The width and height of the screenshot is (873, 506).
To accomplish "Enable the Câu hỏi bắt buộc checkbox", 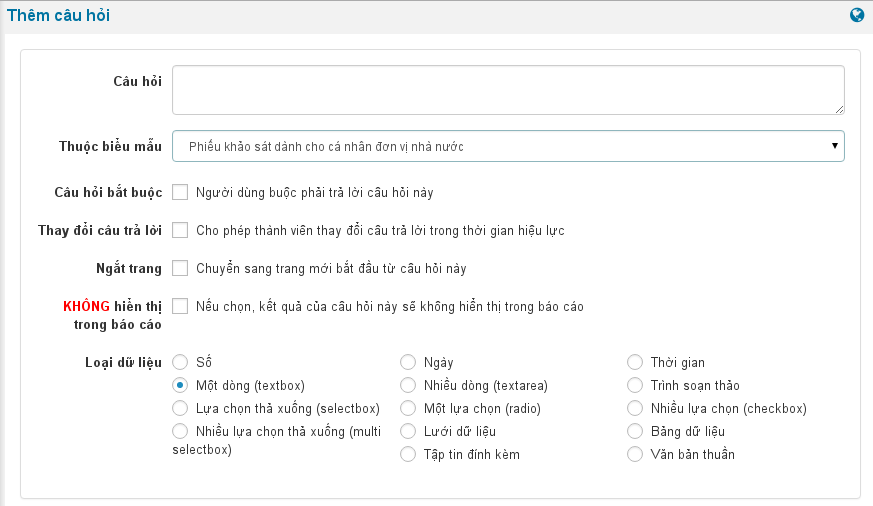I will 180,192.
